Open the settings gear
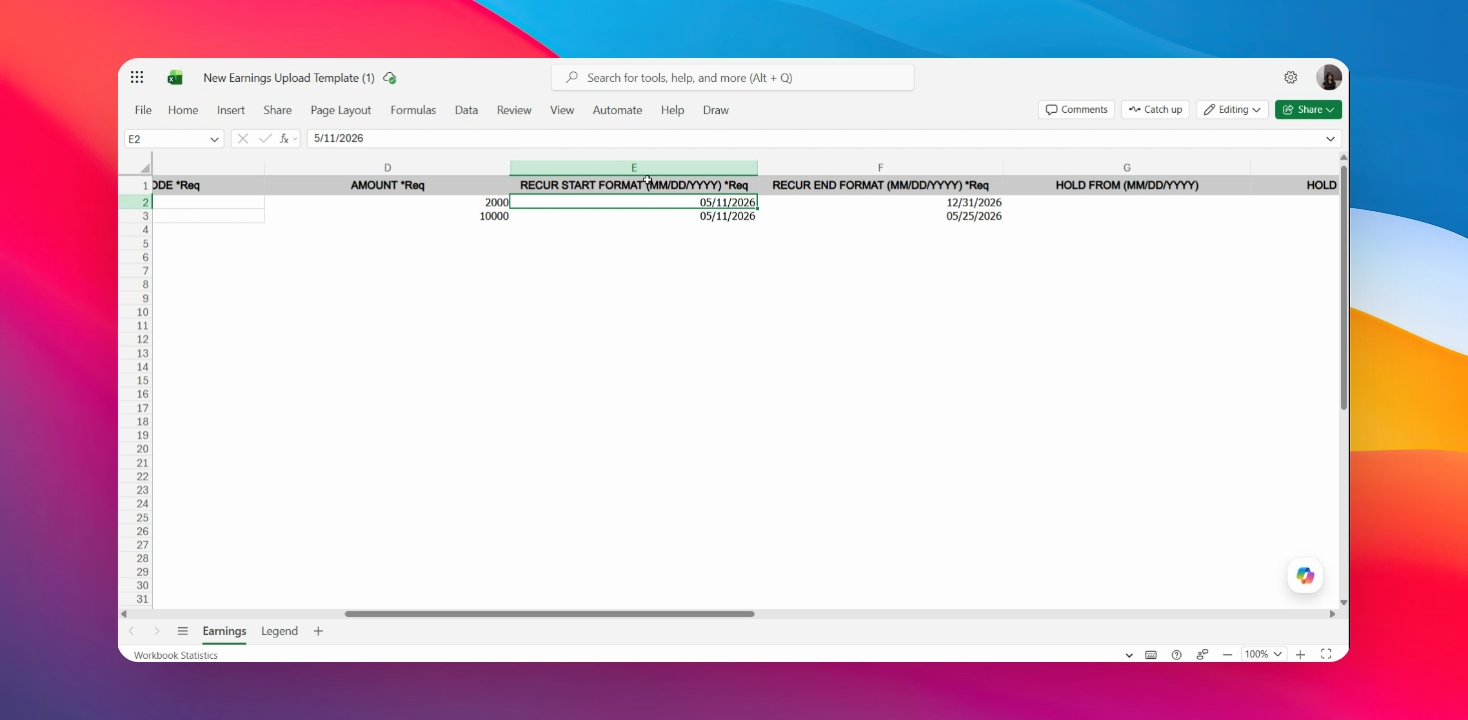Image resolution: width=1468 pixels, height=720 pixels. point(1291,78)
